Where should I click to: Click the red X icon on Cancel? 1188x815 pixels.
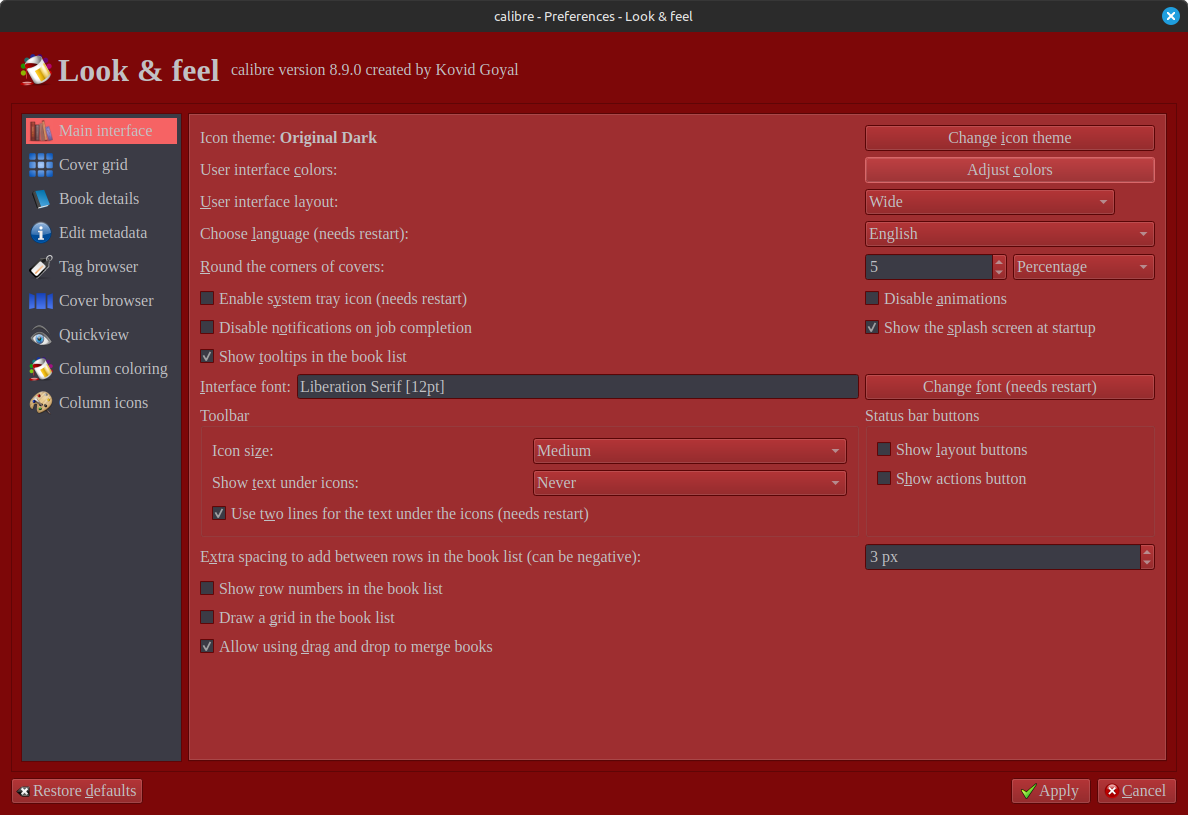coord(1111,791)
